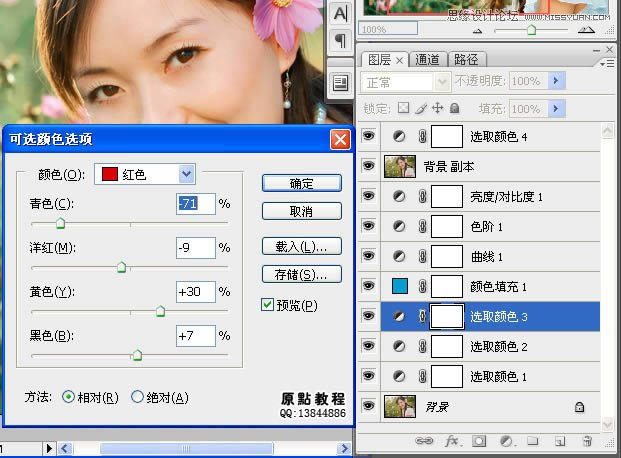Hide the 颜色填充 1 layer
Viewport: 621px width, 458px height.
tap(367, 287)
